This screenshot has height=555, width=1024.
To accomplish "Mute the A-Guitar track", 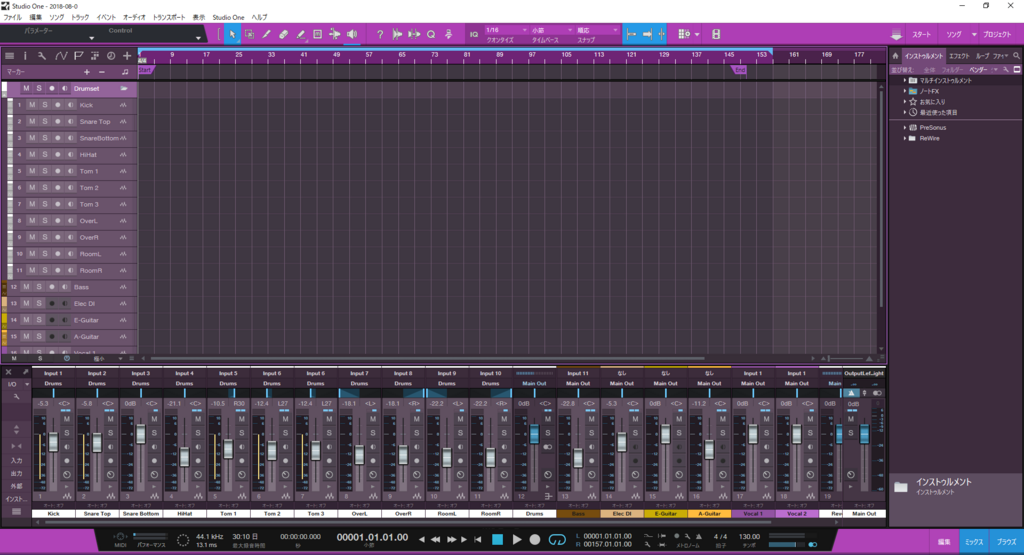I will (26, 336).
